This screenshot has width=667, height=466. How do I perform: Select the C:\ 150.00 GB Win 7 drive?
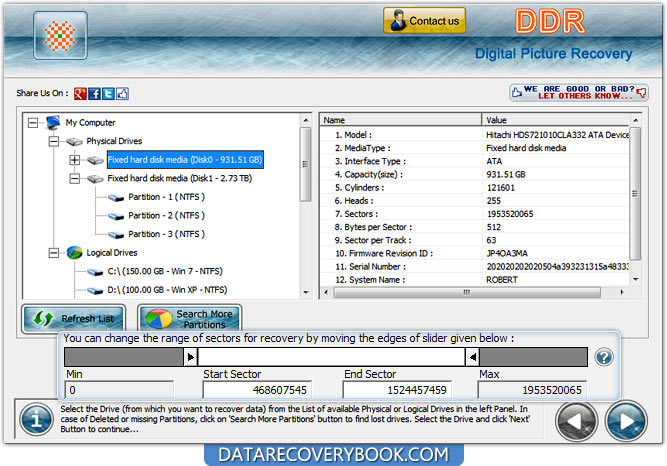[165, 271]
